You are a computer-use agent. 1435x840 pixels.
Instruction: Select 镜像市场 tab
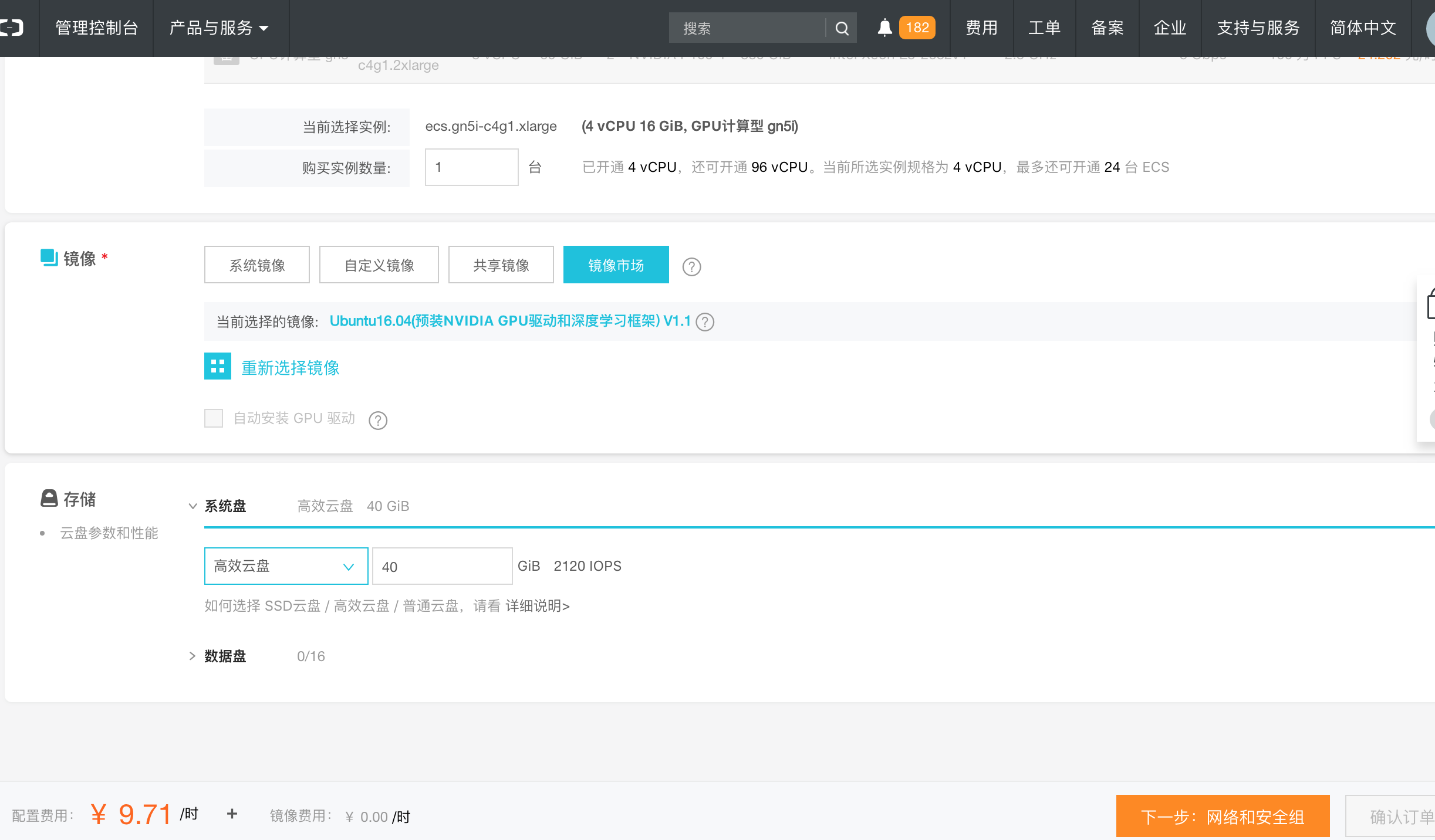[616, 265]
